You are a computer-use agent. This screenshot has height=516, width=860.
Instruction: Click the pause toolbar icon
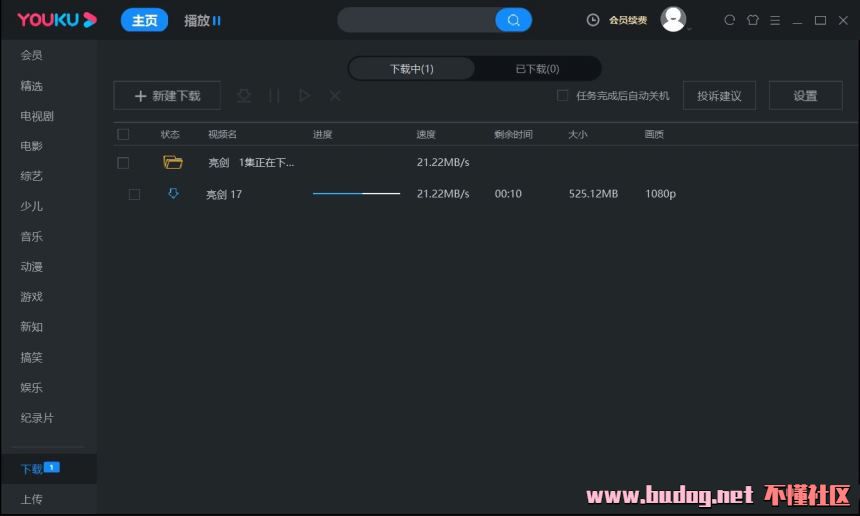tap(274, 96)
